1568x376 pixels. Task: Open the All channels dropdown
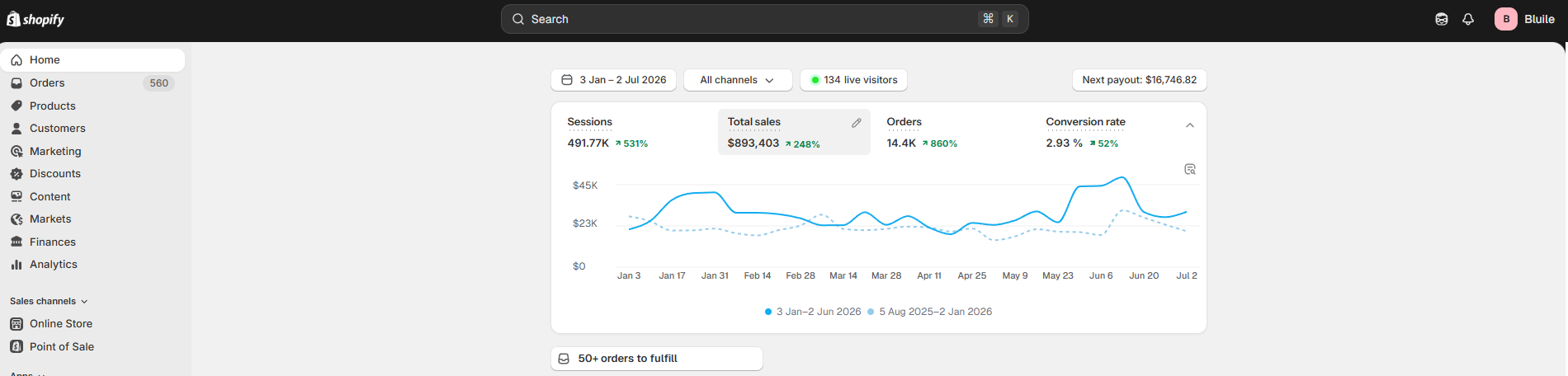click(x=738, y=80)
